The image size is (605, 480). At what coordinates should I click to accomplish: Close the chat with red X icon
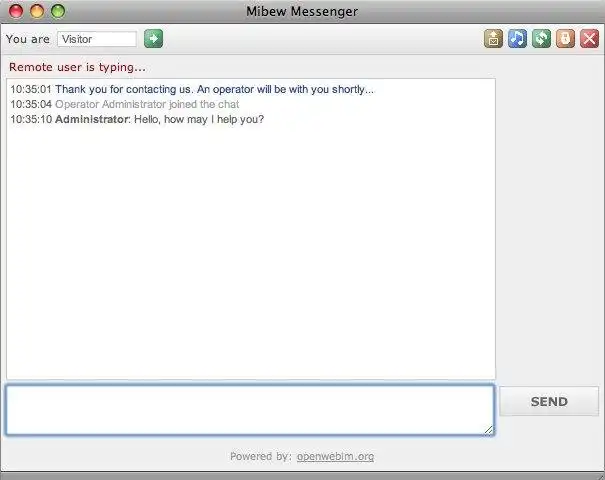tap(589, 39)
